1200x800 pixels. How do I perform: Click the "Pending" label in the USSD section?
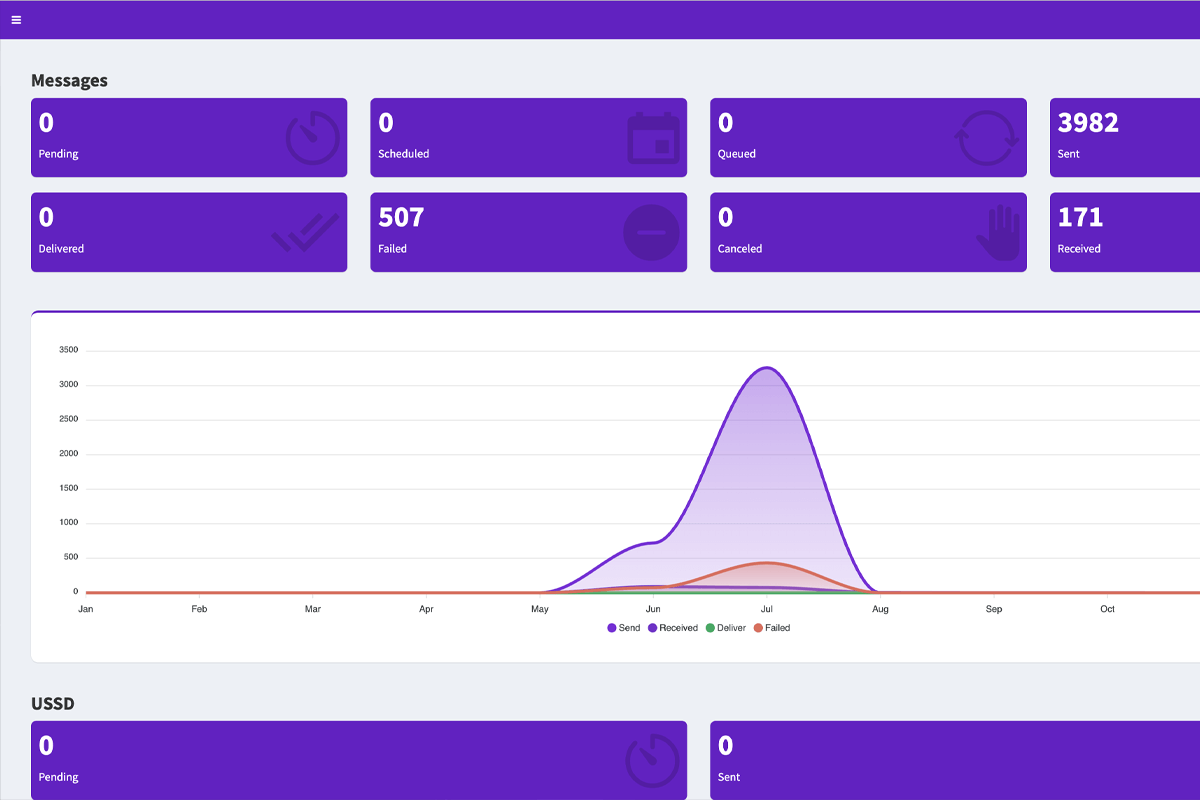(x=59, y=777)
